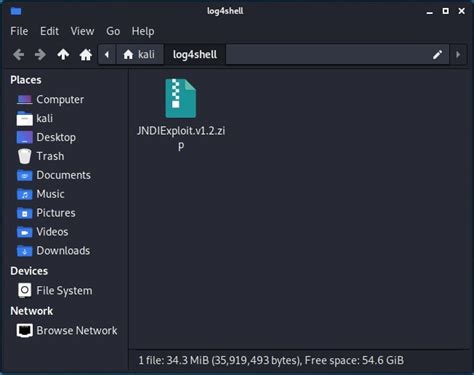Click the path bar right scroll arrow
Image resolution: width=474 pixels, height=375 pixels.
[458, 54]
